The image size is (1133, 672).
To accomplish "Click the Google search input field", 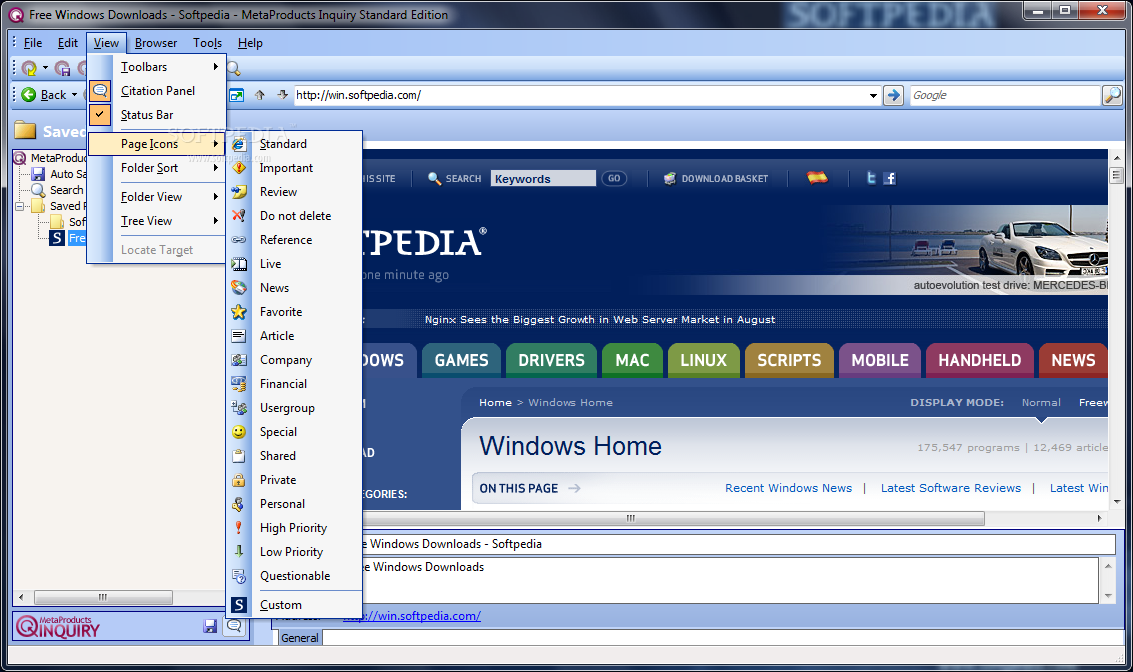I will (x=1004, y=95).
